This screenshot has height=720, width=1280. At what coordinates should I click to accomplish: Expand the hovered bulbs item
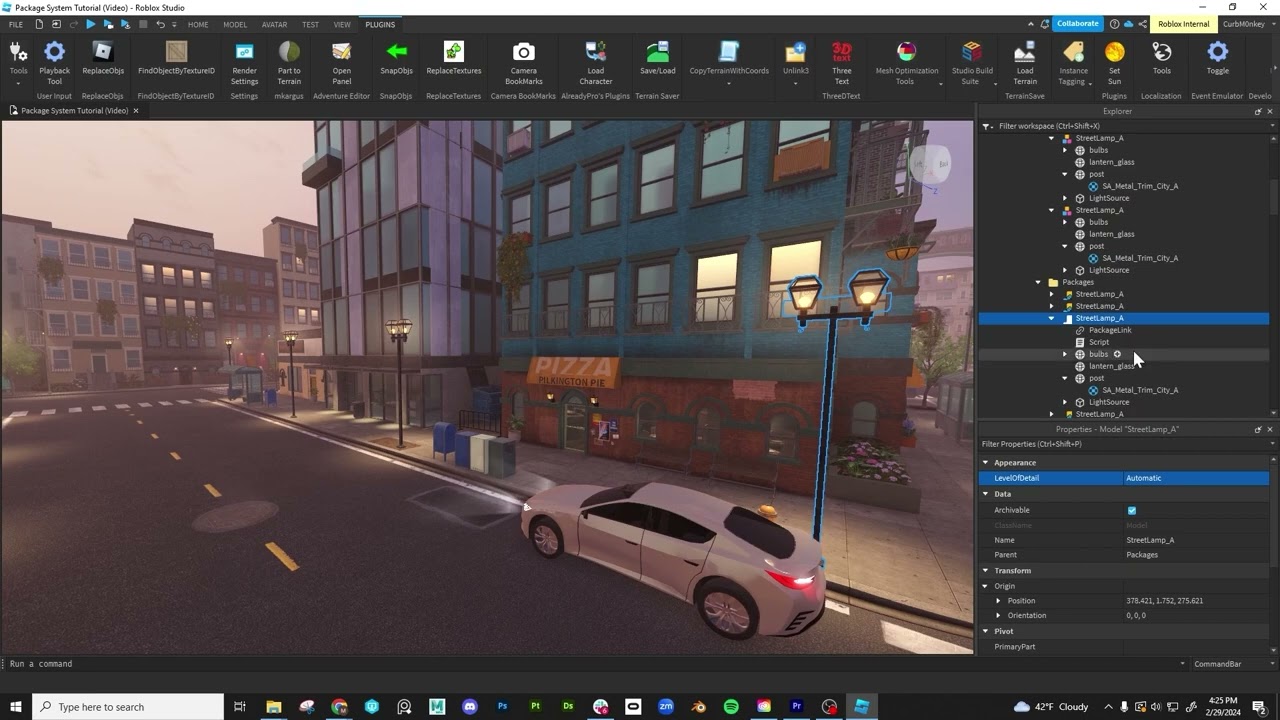[1065, 354]
